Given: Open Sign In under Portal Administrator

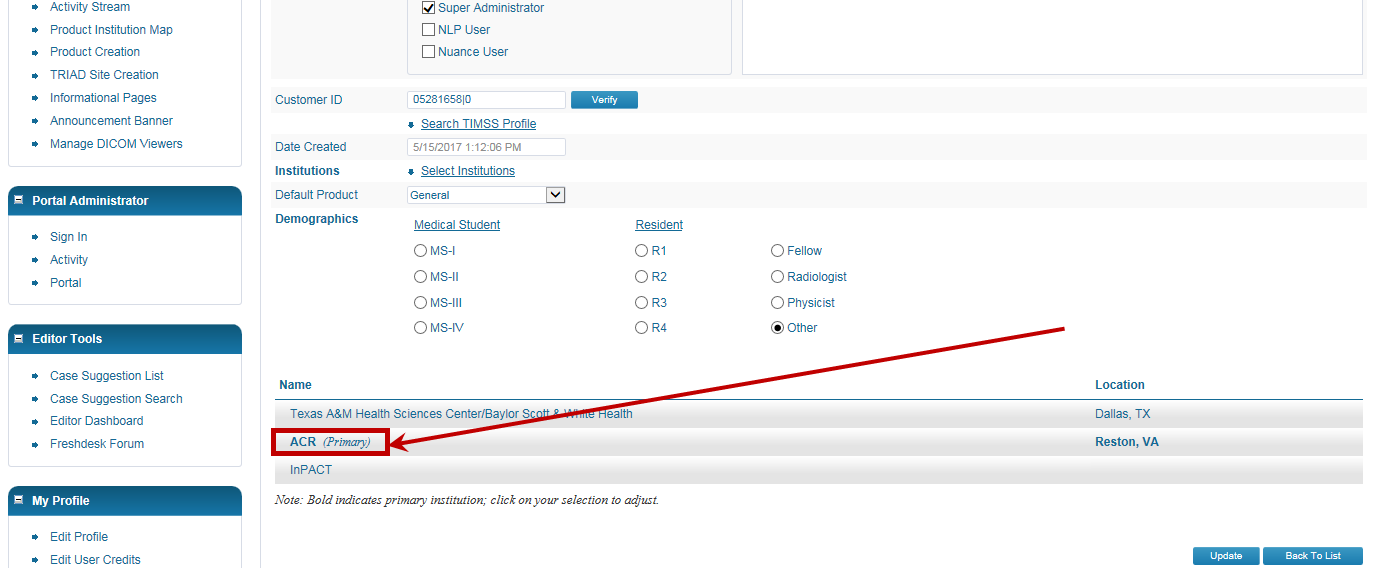Looking at the screenshot, I should point(68,237).
